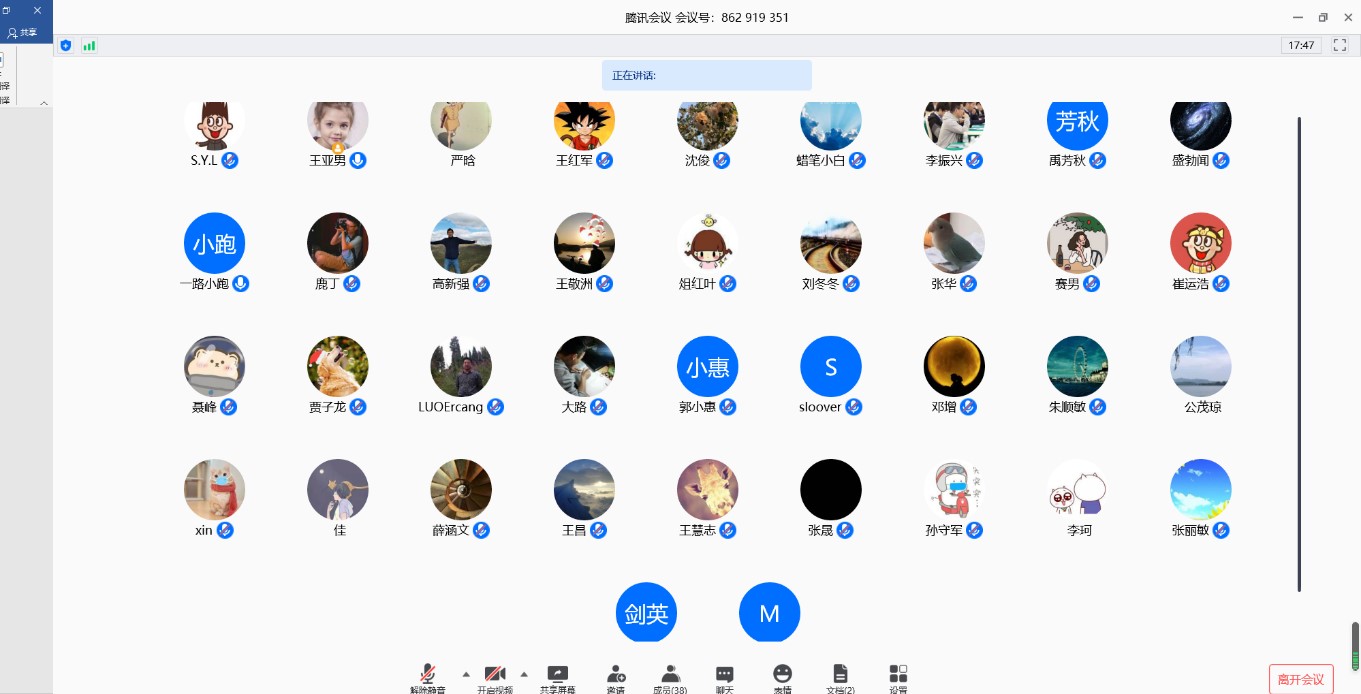Viewport: 1361px width, 694px height.
Task: Open the 聊天 chat panel
Action: click(x=725, y=675)
